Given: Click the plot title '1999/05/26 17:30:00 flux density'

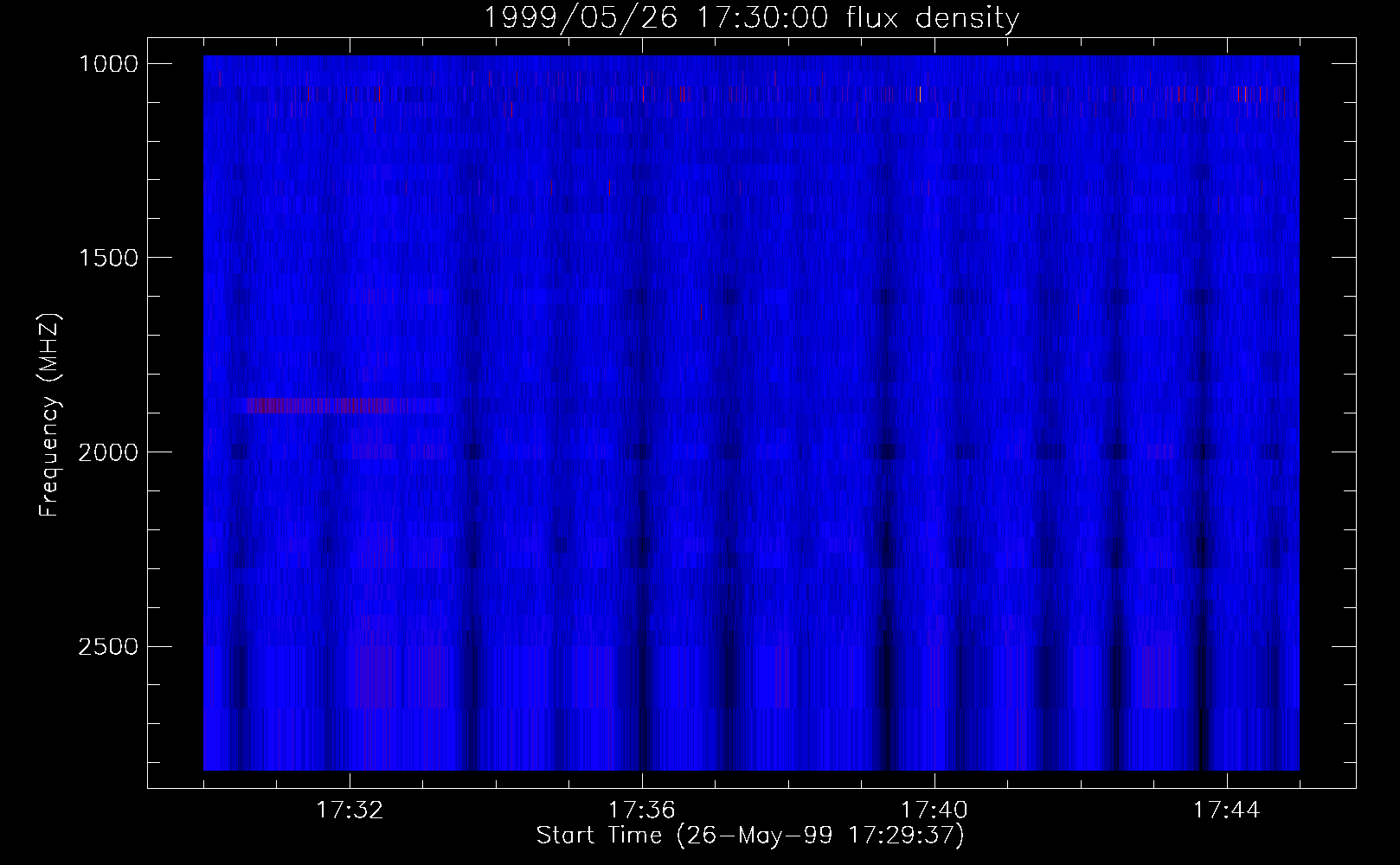Looking at the screenshot, I should (751, 17).
